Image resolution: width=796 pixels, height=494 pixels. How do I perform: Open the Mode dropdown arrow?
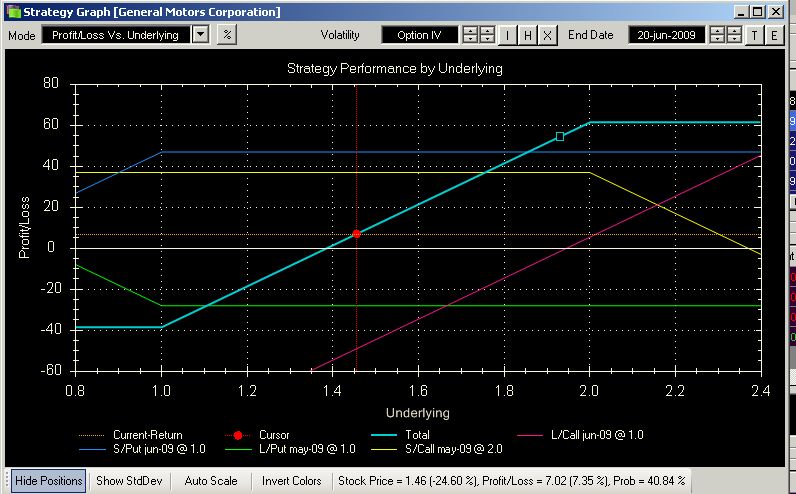point(201,35)
